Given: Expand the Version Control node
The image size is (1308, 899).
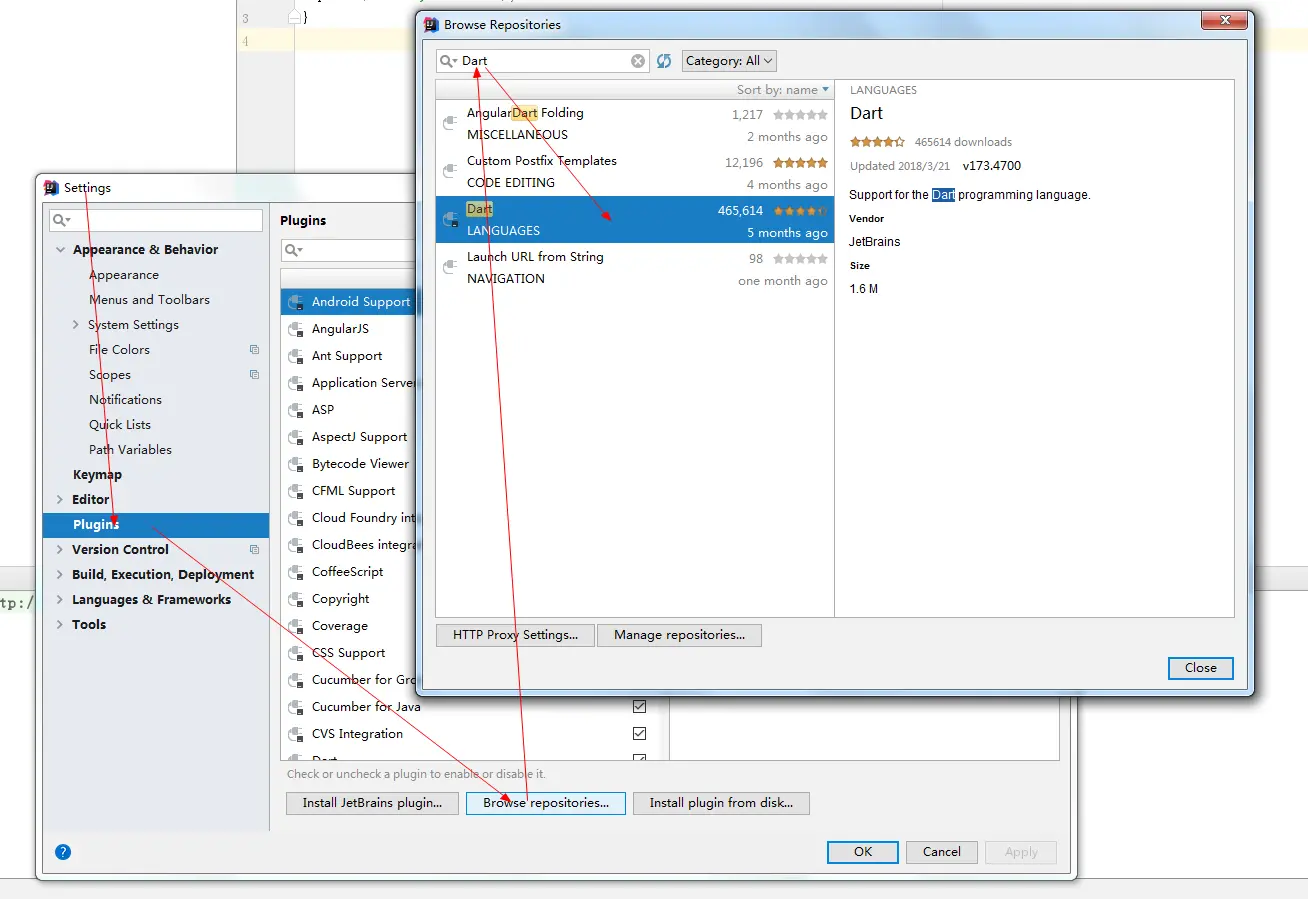Looking at the screenshot, I should click(x=60, y=550).
